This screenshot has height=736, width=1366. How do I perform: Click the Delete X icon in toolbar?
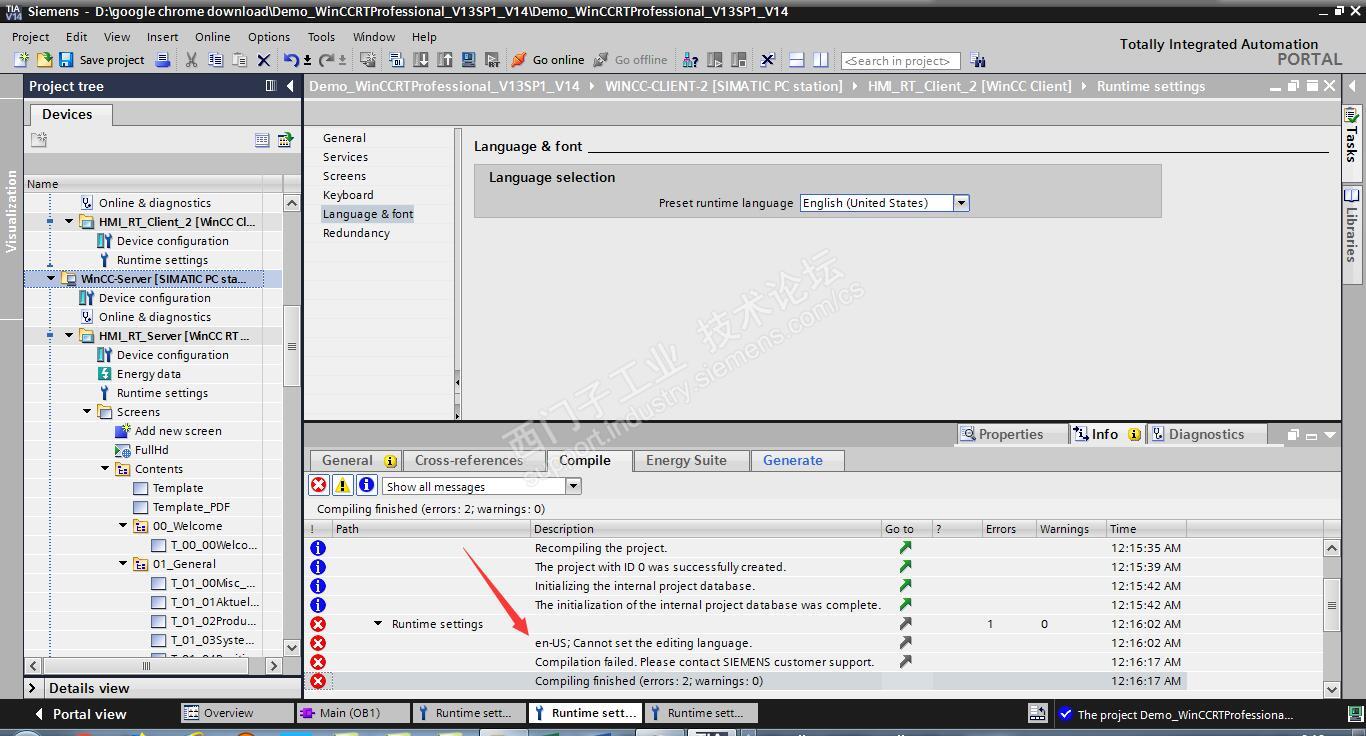pyautogui.click(x=264, y=60)
